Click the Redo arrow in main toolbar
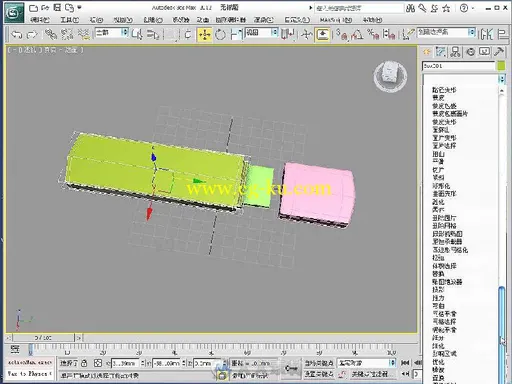Viewport: 512px width, 384px height. coord(32,34)
